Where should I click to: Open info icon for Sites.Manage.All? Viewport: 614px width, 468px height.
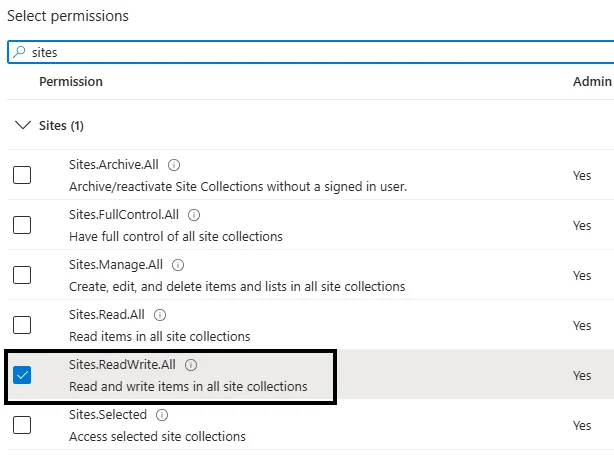[178, 265]
